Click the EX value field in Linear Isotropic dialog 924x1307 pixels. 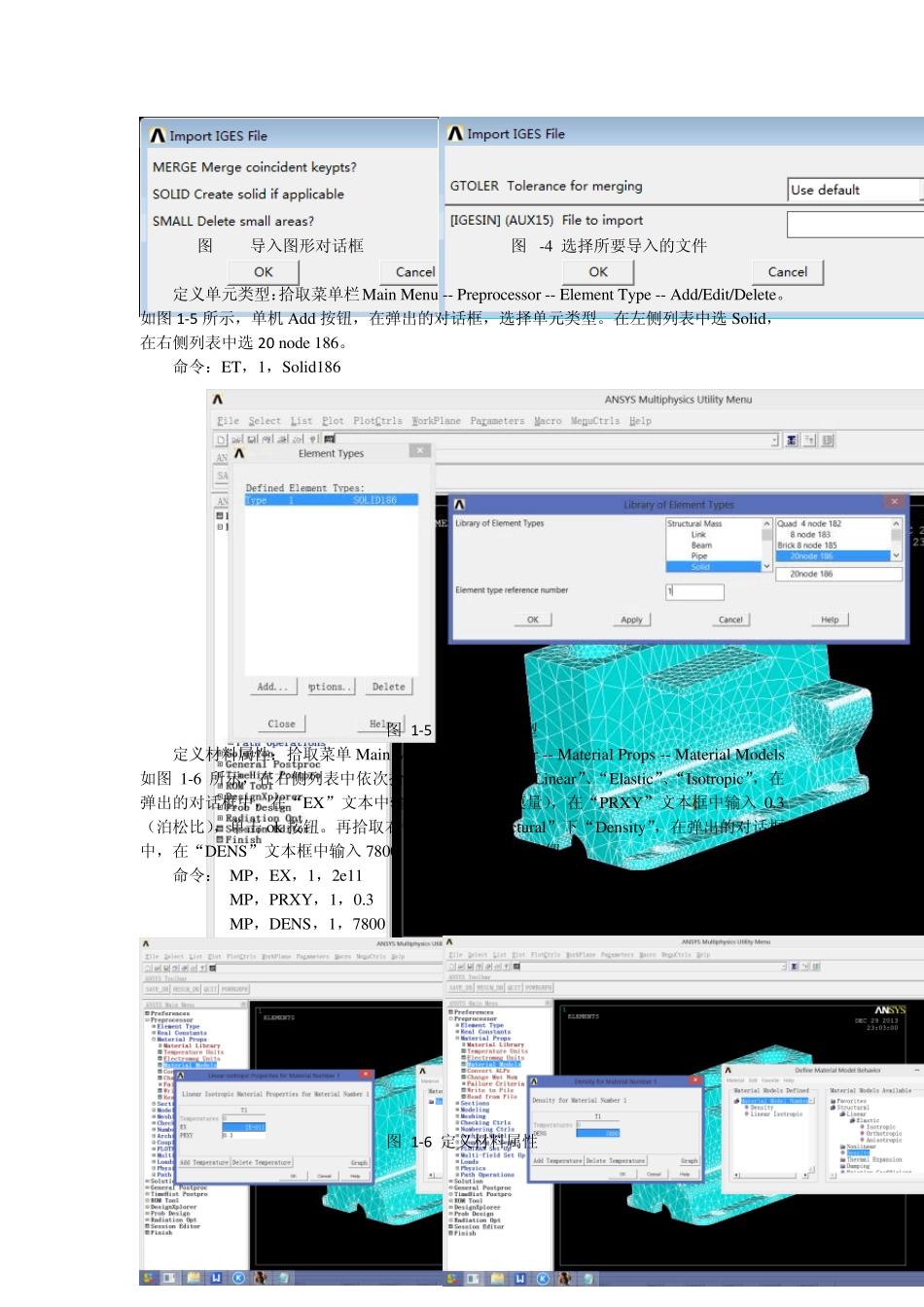(x=243, y=1127)
